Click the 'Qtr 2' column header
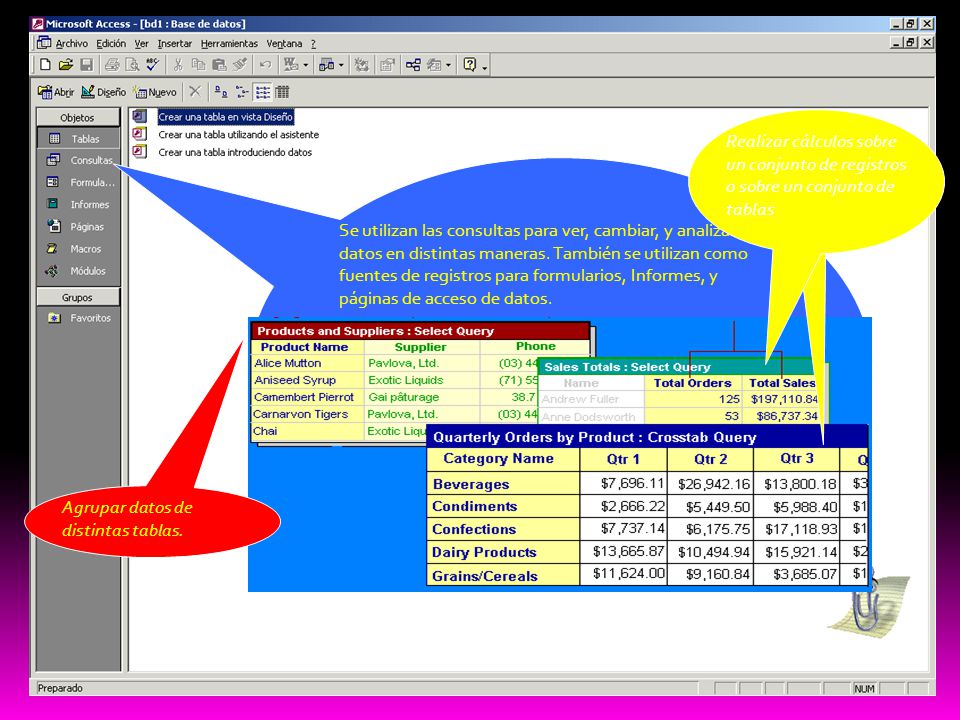This screenshot has width=960, height=720. (x=710, y=459)
